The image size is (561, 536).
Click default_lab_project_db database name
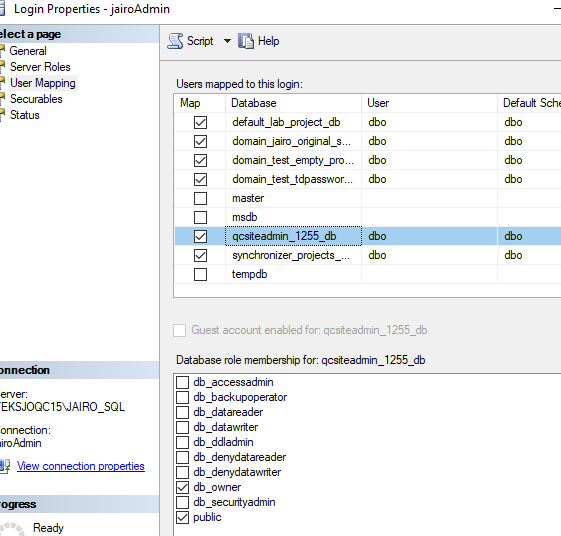pyautogui.click(x=286, y=122)
